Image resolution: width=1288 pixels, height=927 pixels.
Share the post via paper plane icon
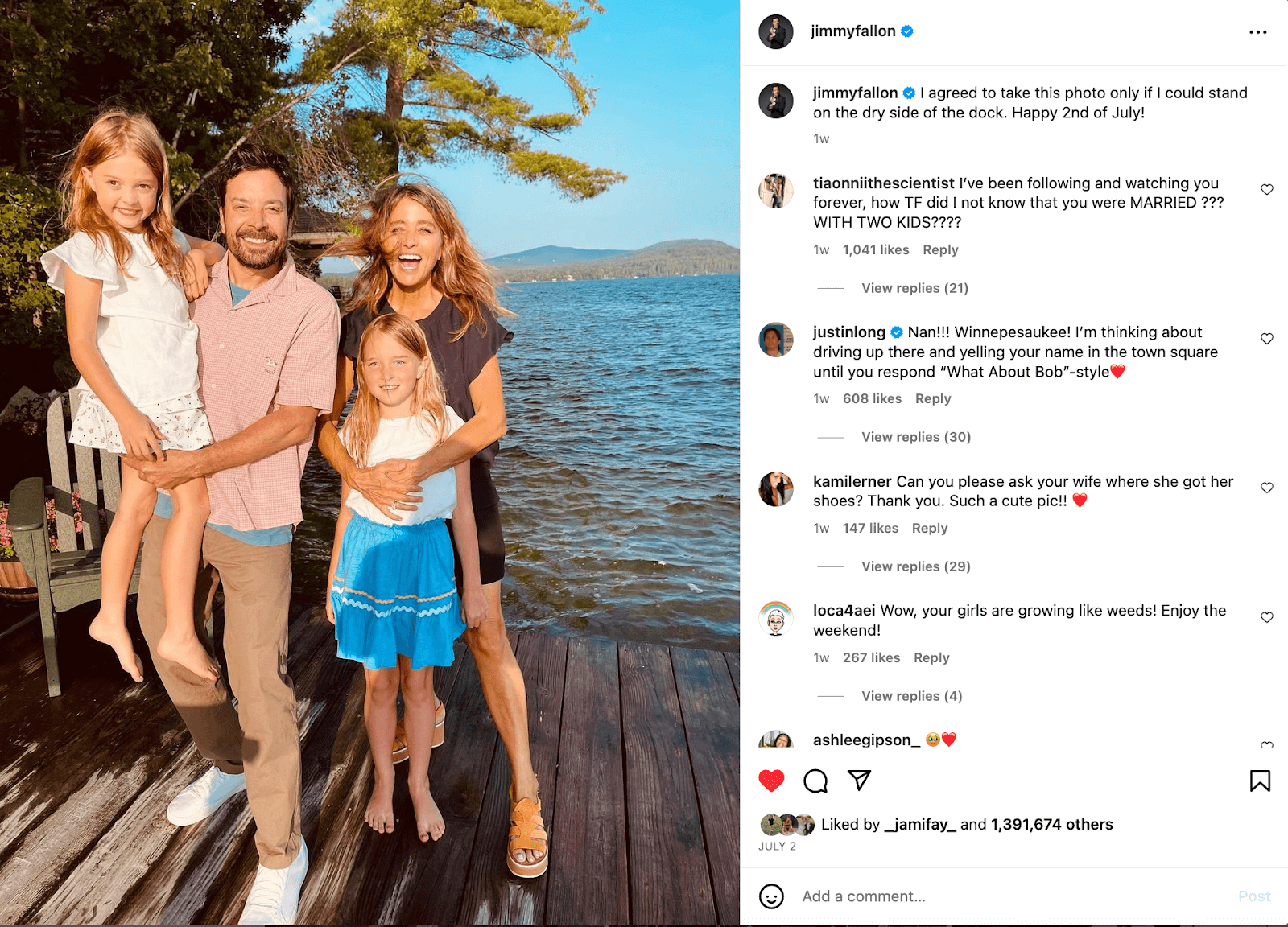(x=859, y=780)
